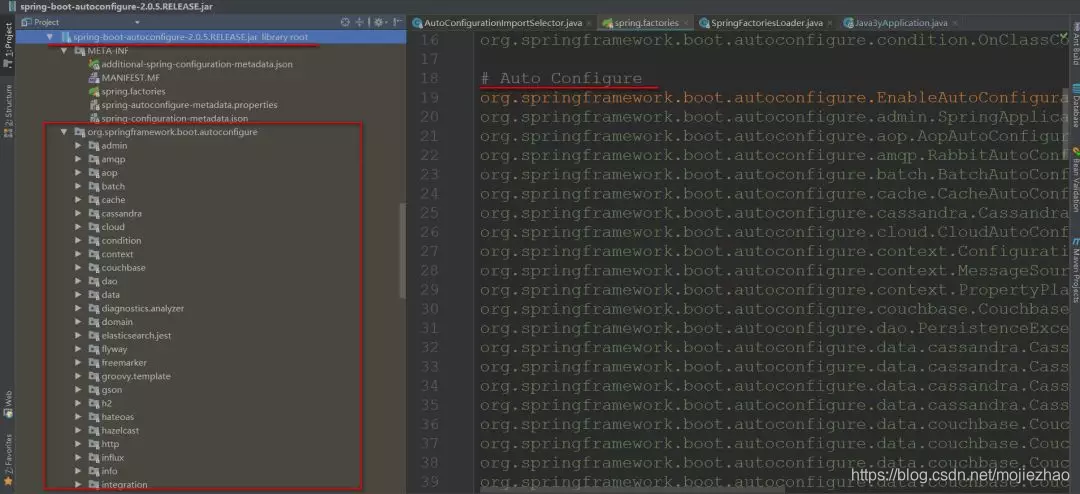Select additional-spring-configuration-metadata.json file
This screenshot has height=494, width=1080.
191,64
